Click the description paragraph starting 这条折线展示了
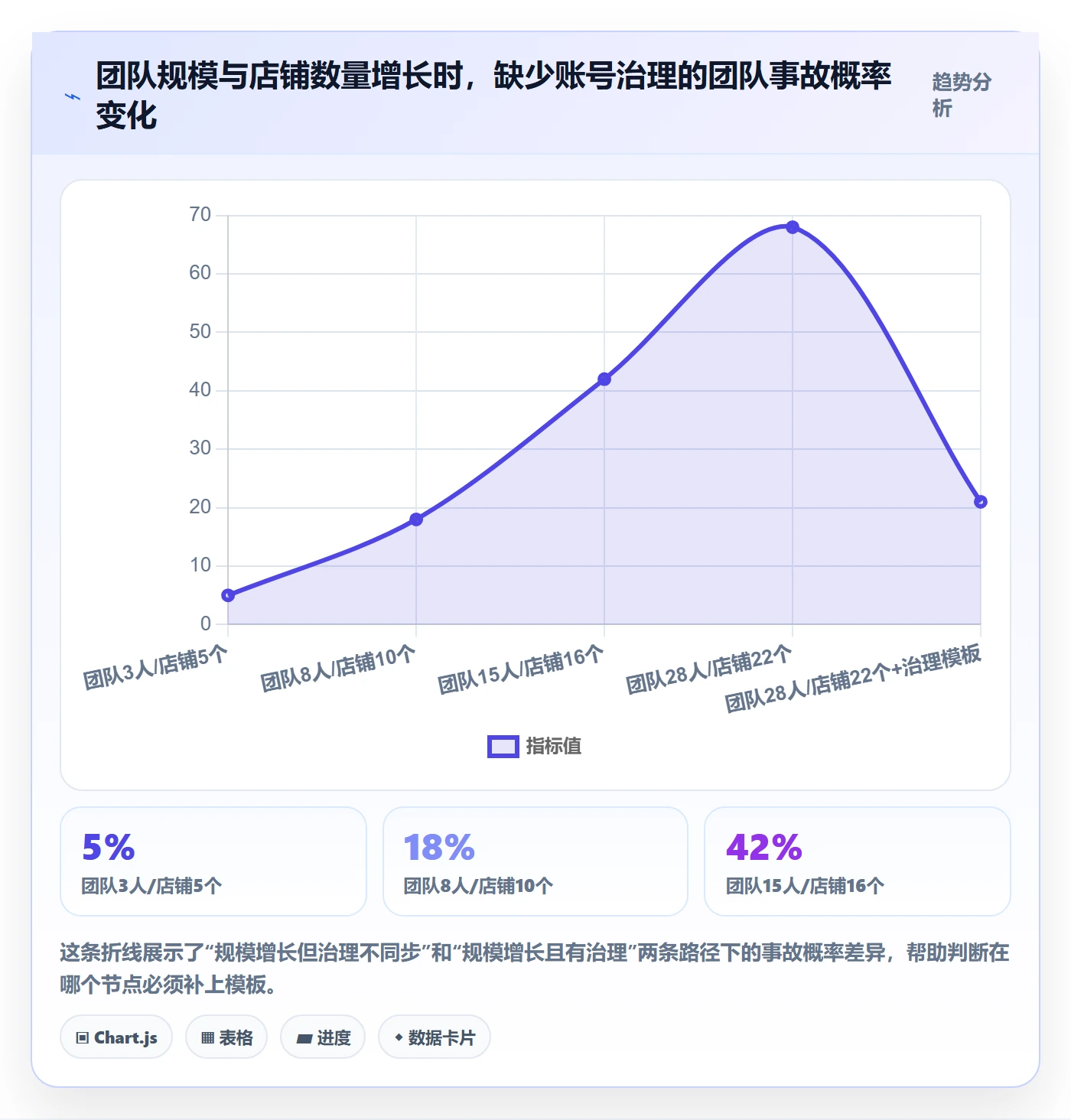The width and height of the screenshot is (1071, 1120). click(535, 969)
